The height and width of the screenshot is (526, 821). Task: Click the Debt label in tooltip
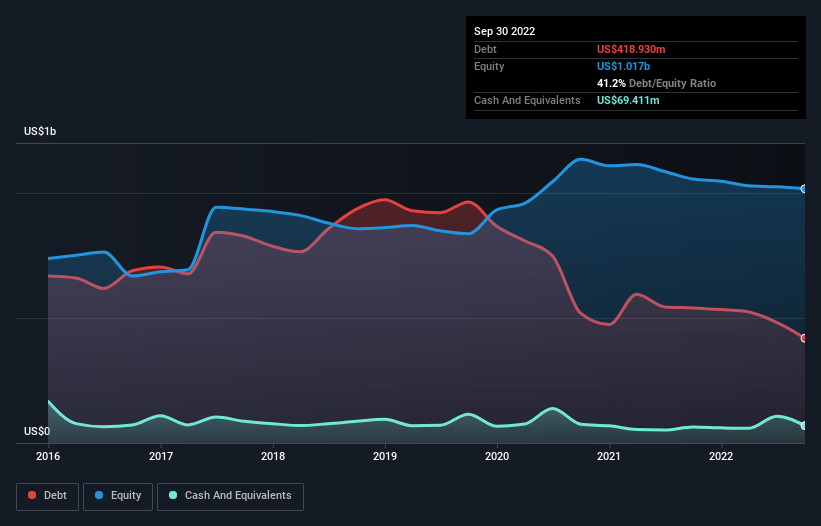click(485, 49)
